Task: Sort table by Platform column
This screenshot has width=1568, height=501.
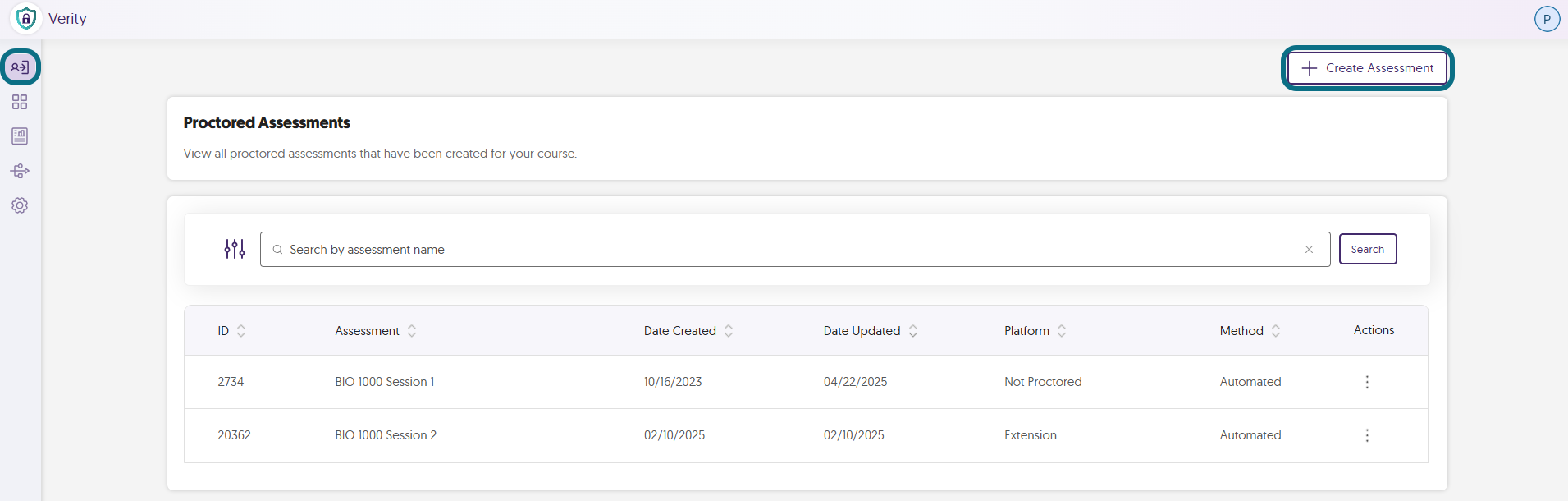Action: click(x=1062, y=331)
